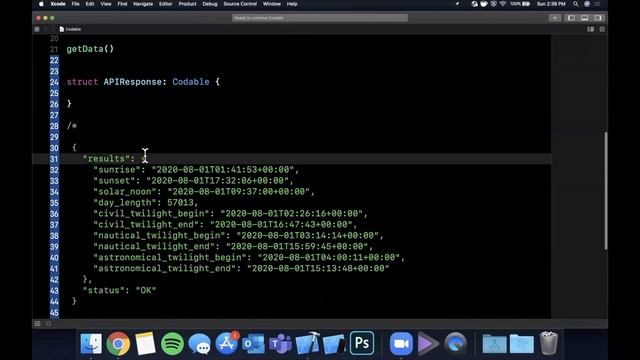Click the APIResponse struct name
This screenshot has width=640, height=360.
(133, 82)
